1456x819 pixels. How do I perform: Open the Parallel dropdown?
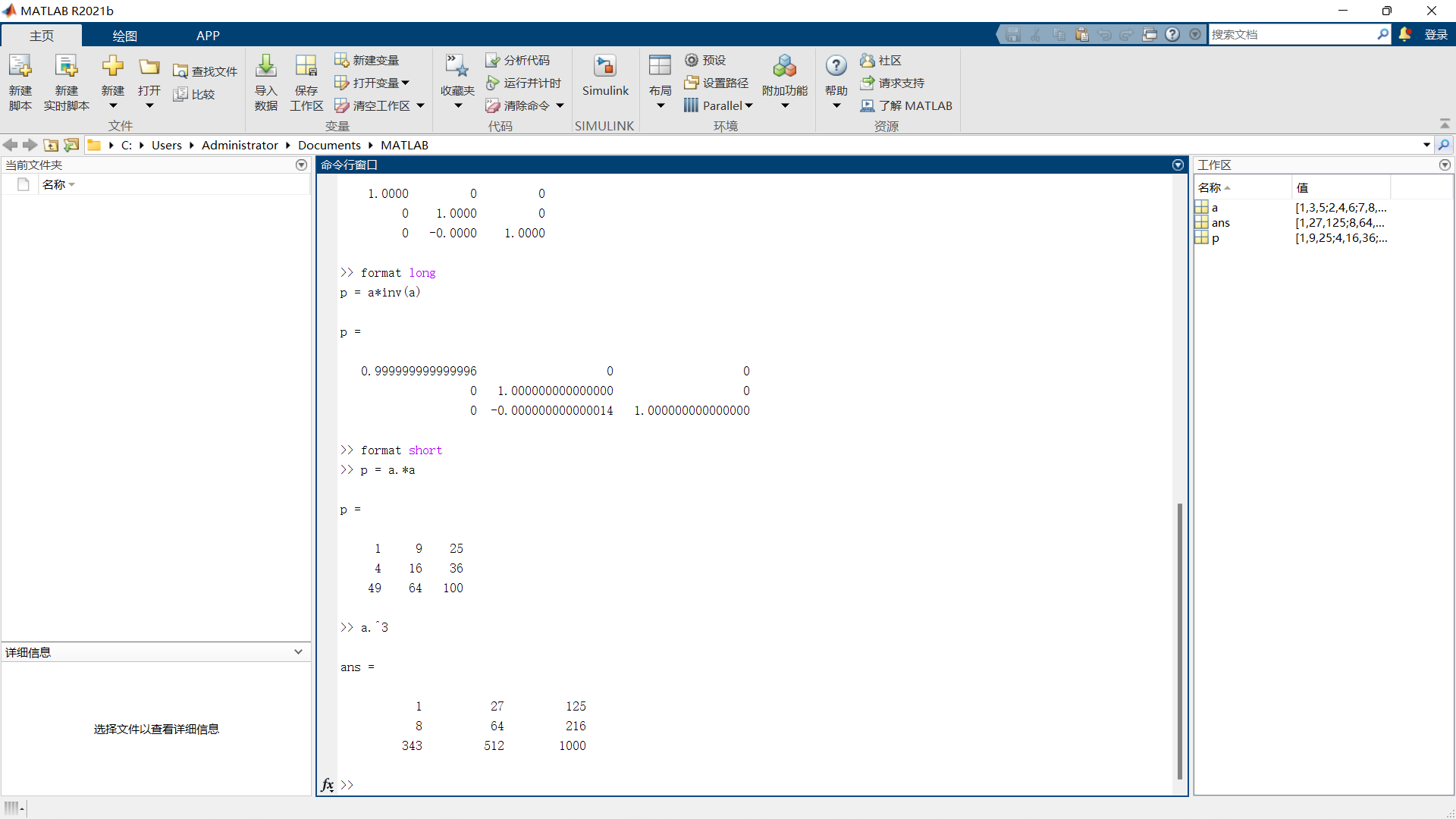(718, 105)
